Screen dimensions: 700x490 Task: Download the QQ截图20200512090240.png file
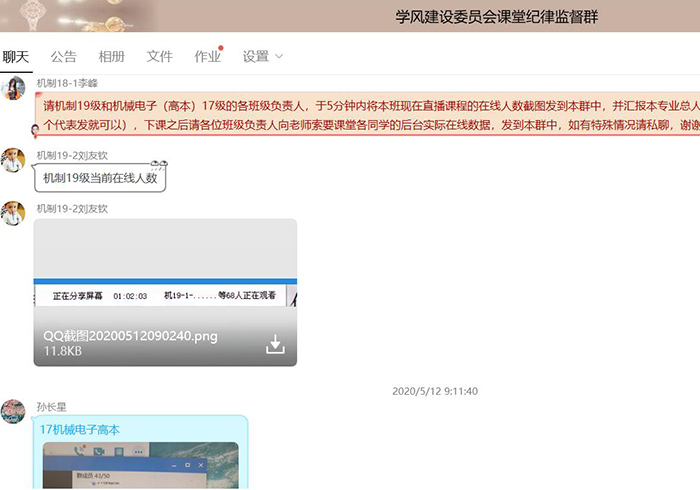(275, 345)
